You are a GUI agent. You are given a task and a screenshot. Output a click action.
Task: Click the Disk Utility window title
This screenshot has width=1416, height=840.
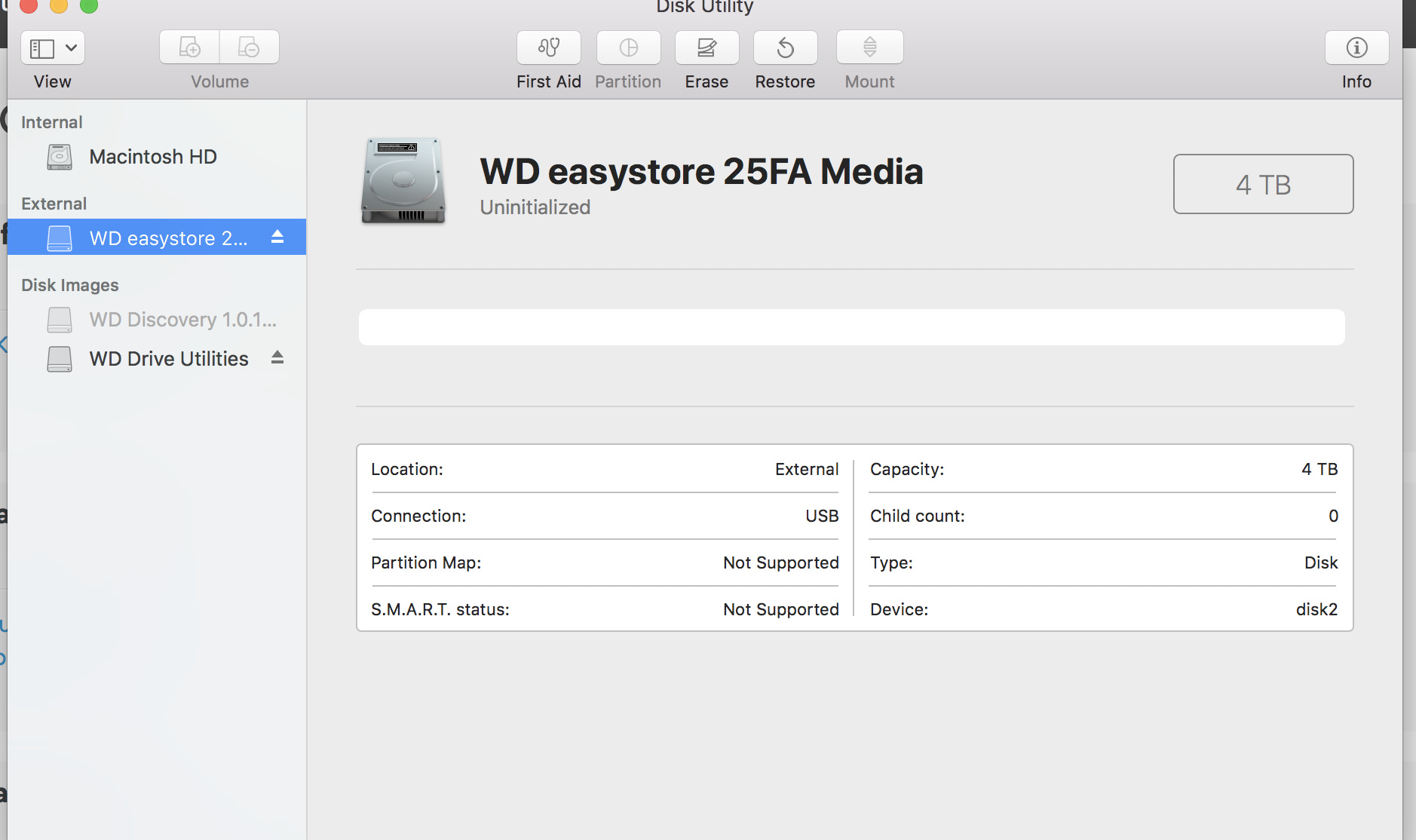[705, 8]
